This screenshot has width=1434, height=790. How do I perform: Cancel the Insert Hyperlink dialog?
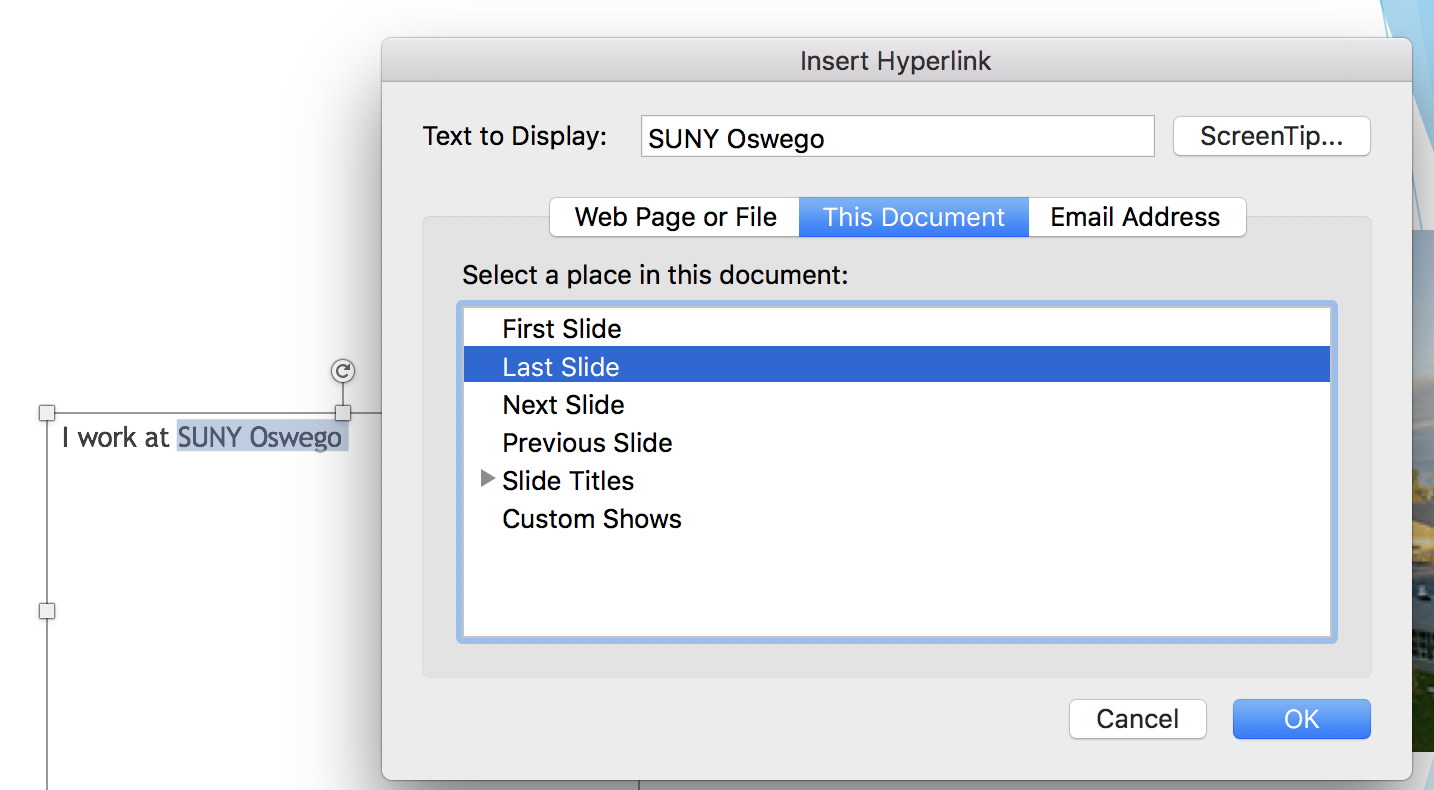point(1138,719)
